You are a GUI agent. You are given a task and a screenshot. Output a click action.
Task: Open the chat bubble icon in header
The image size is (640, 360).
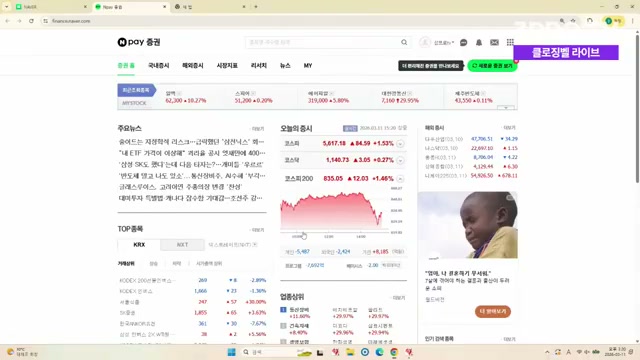coord(463,42)
